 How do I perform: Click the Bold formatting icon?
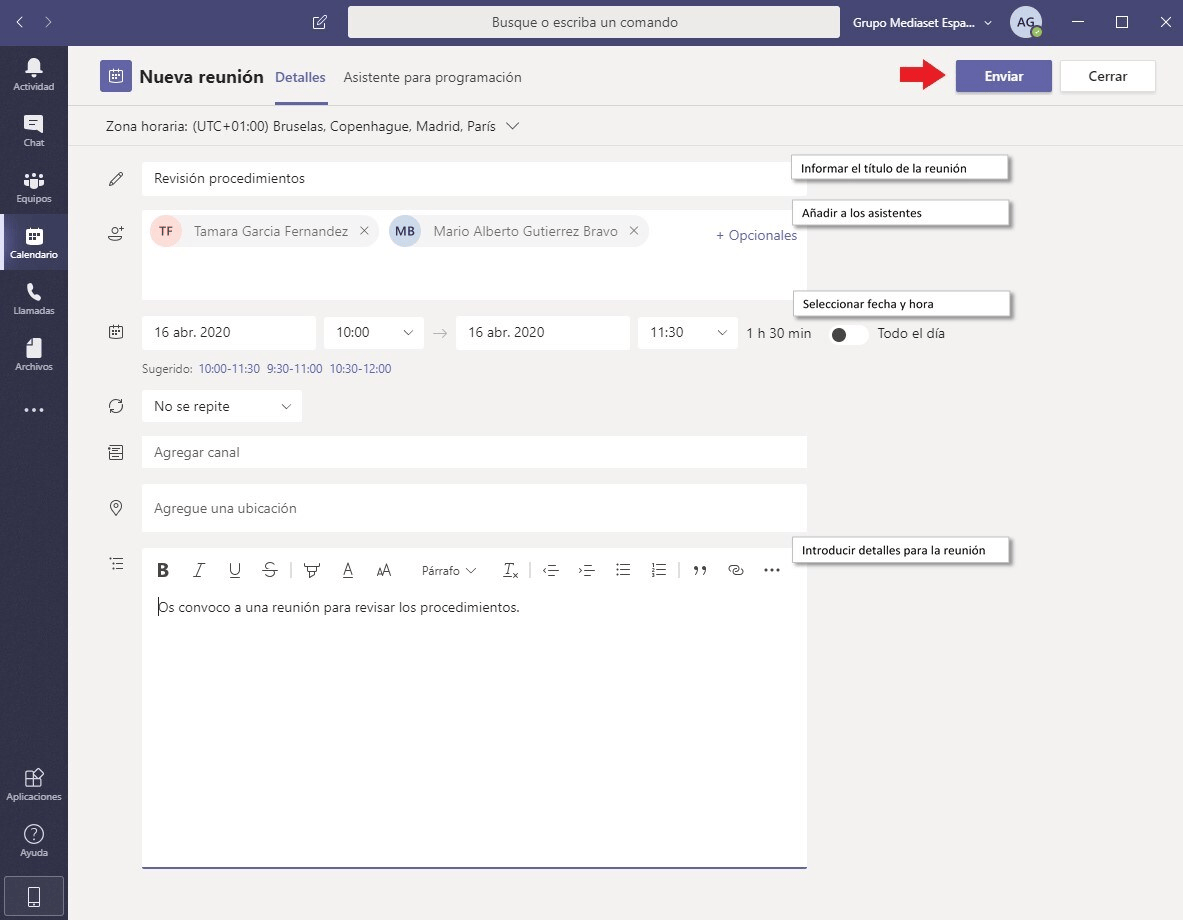(163, 570)
